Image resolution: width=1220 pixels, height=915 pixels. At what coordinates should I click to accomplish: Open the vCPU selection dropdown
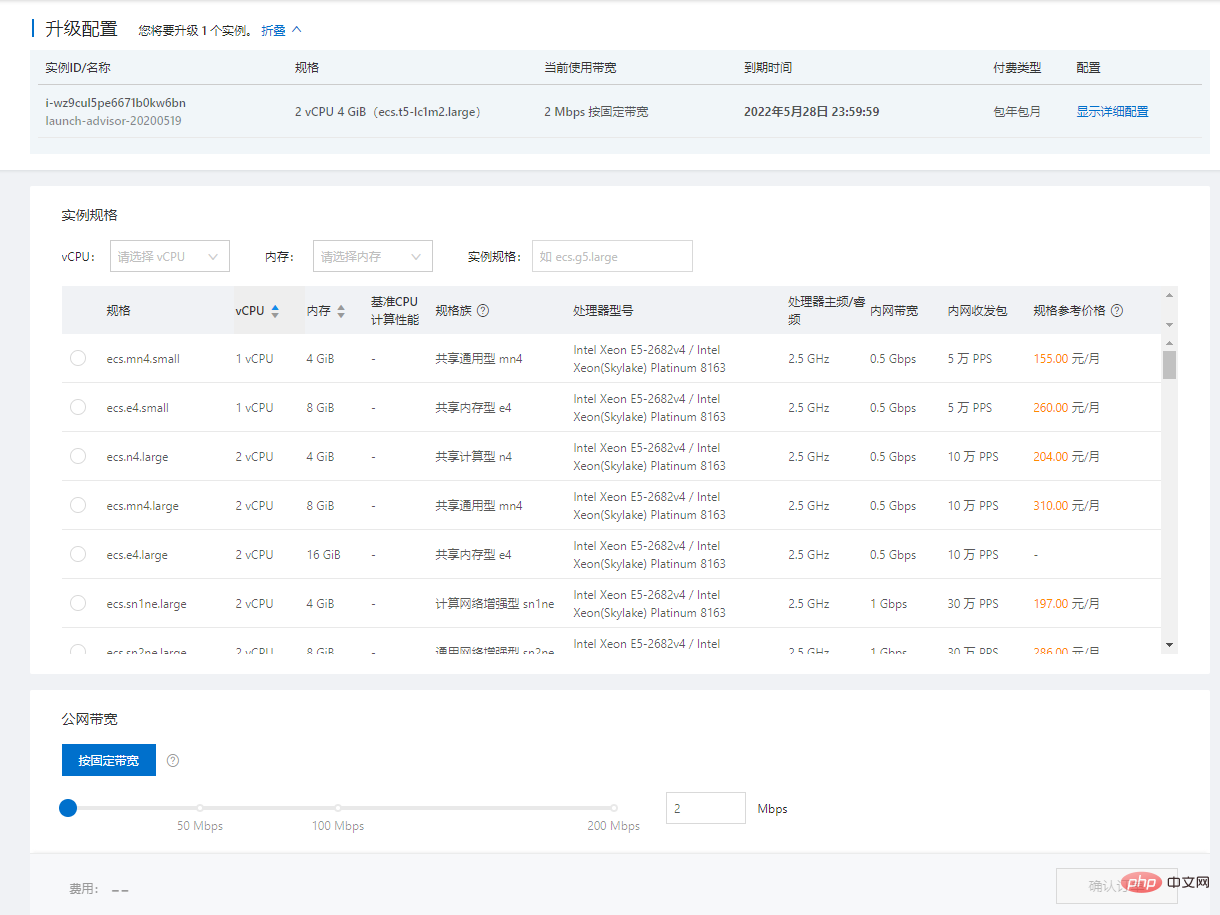(170, 256)
